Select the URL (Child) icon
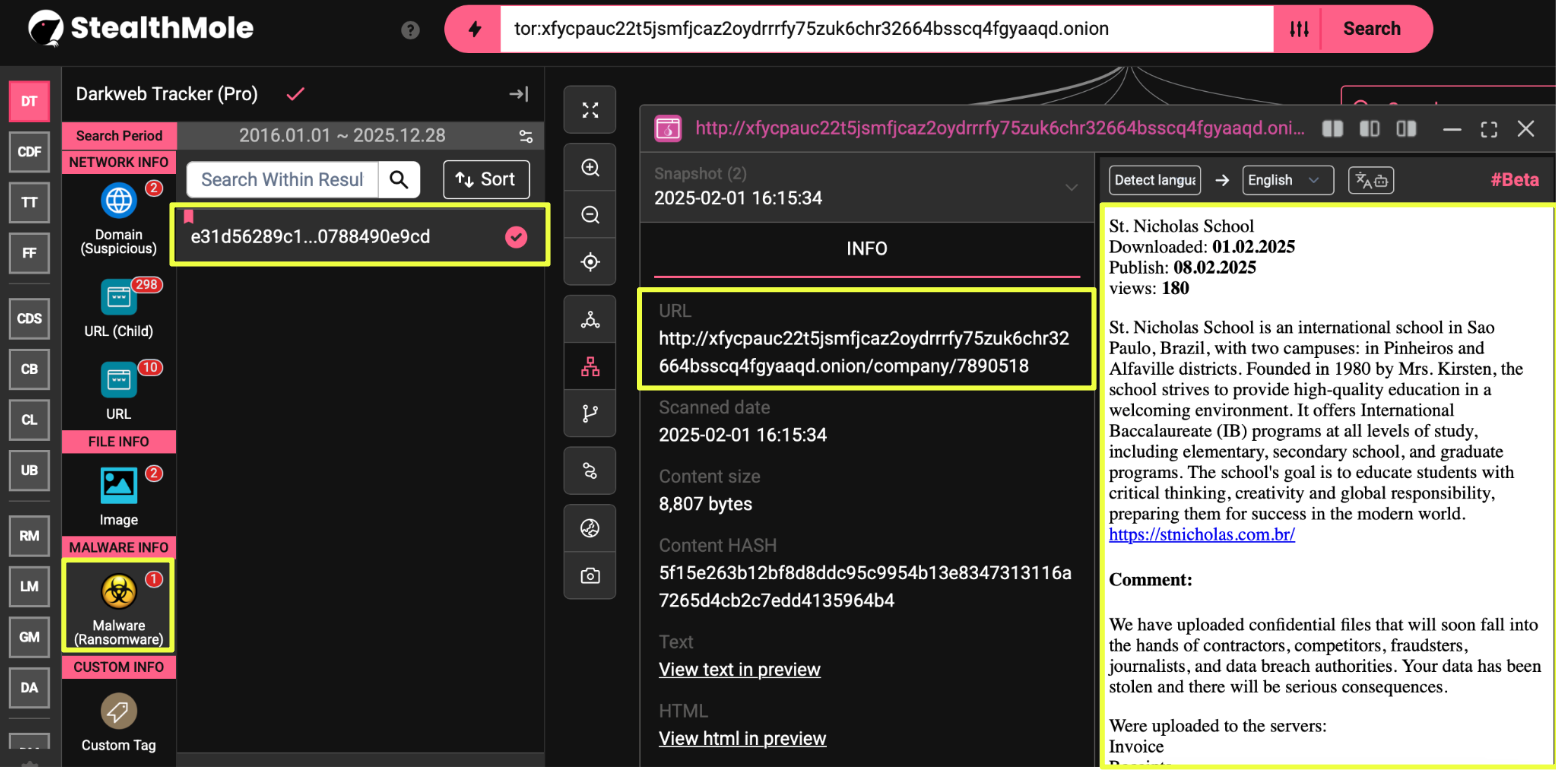 [119, 297]
